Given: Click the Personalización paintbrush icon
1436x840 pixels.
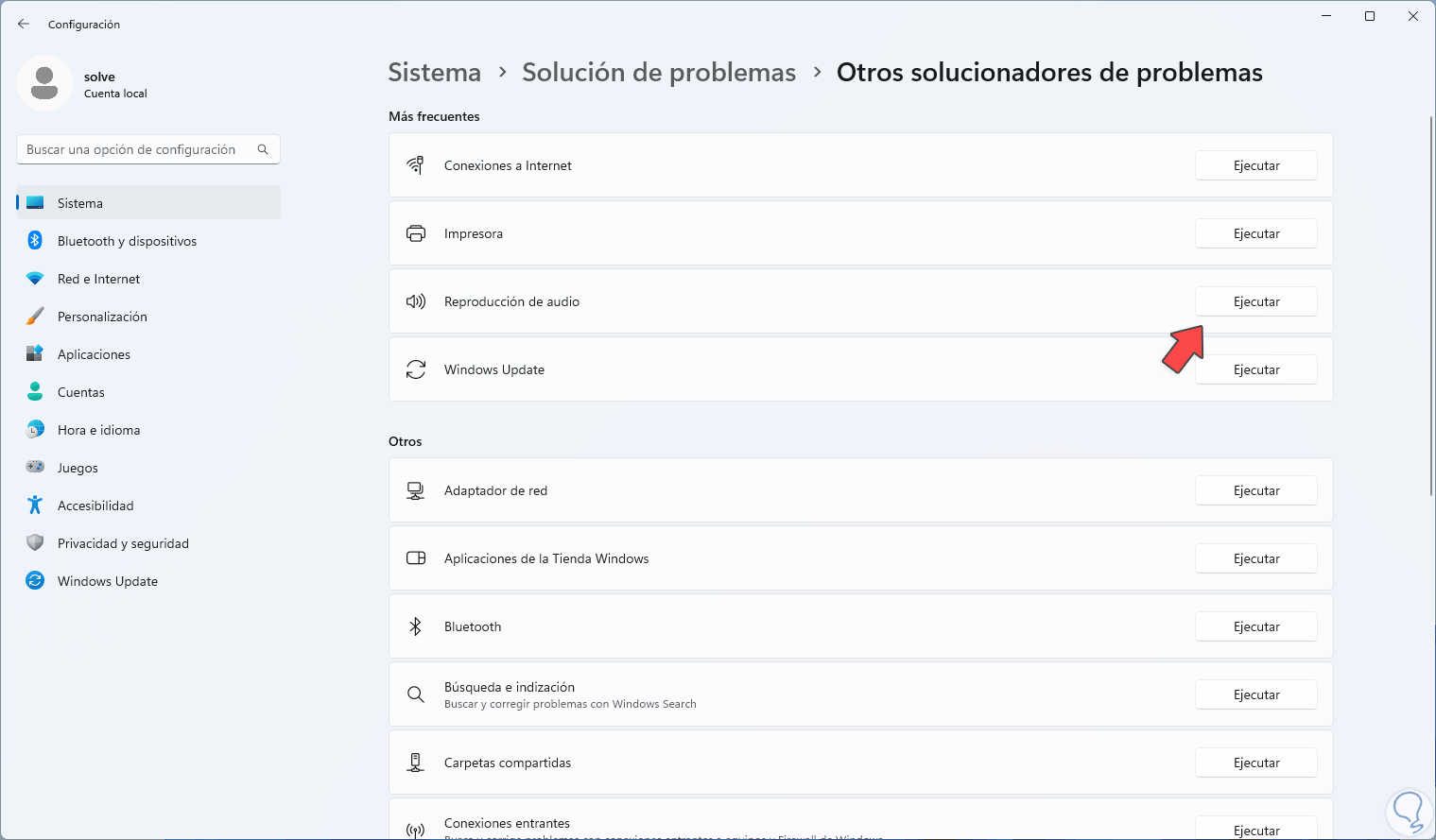Looking at the screenshot, I should (x=35, y=317).
